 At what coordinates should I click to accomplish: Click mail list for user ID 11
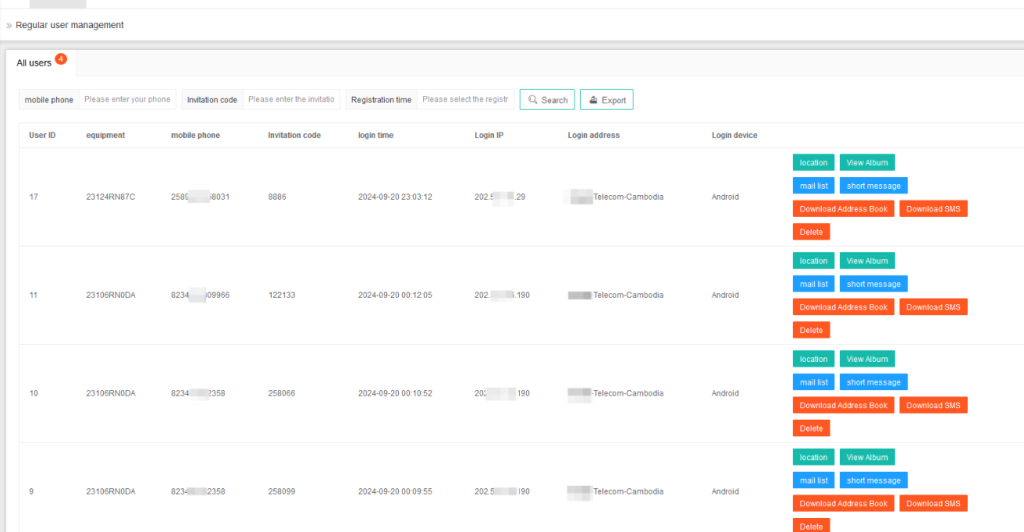point(813,284)
